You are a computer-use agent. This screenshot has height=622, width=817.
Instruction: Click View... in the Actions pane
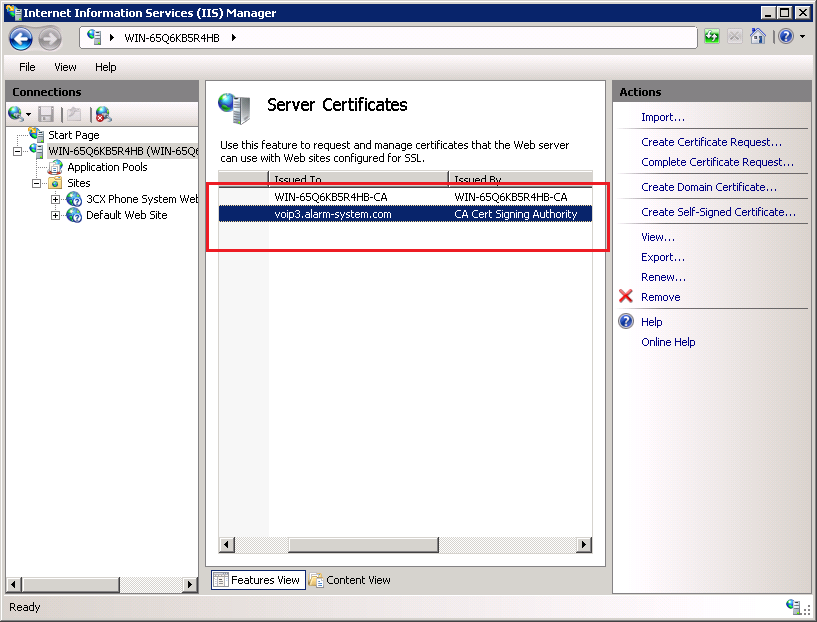658,237
